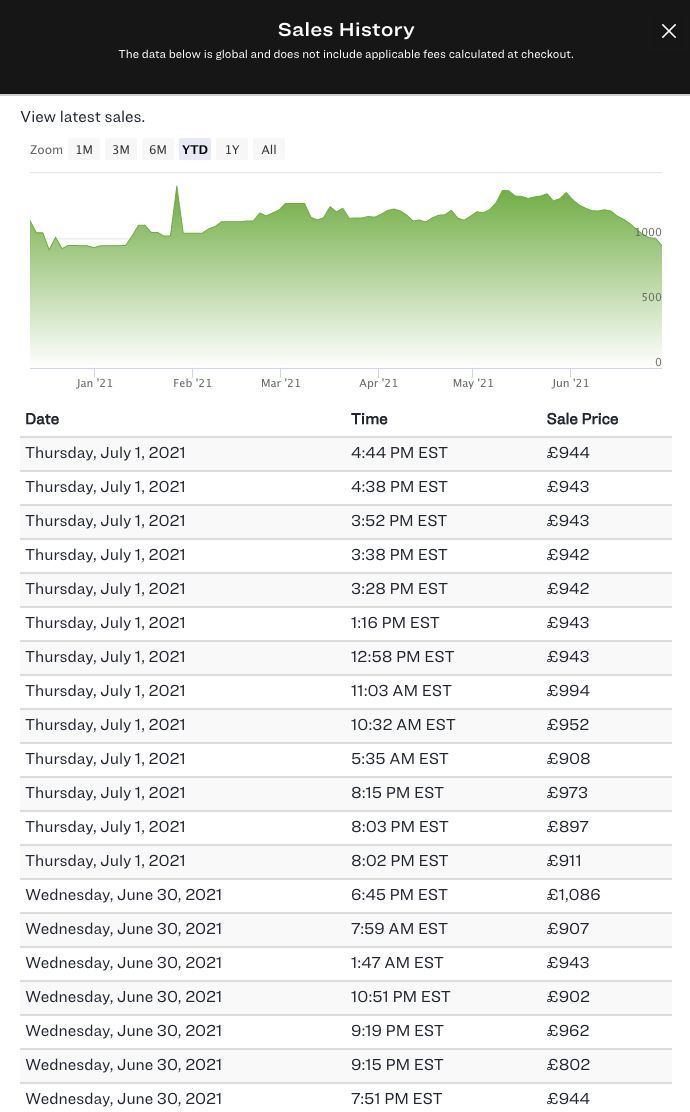Select the 5:35 AM EST sale row

(345, 759)
